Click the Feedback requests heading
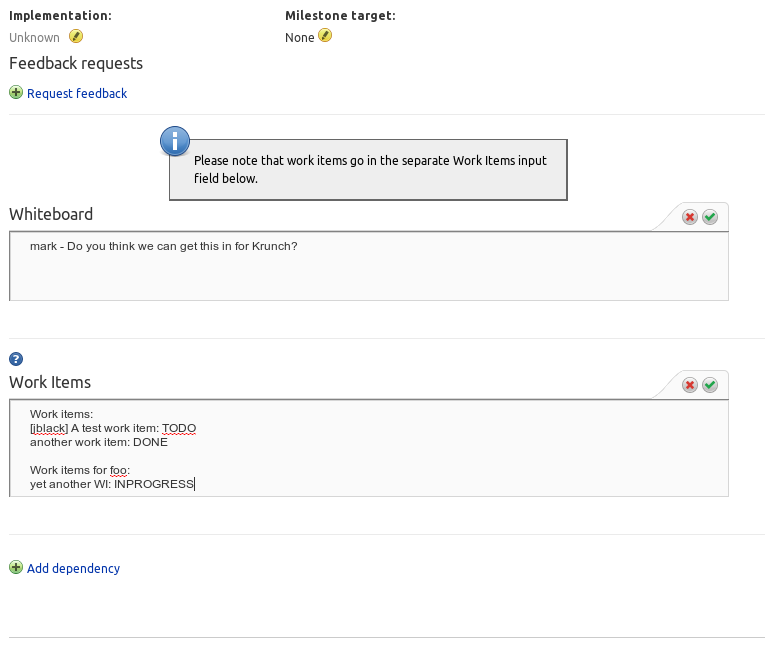Screen dimensions: 765x645 76,64
